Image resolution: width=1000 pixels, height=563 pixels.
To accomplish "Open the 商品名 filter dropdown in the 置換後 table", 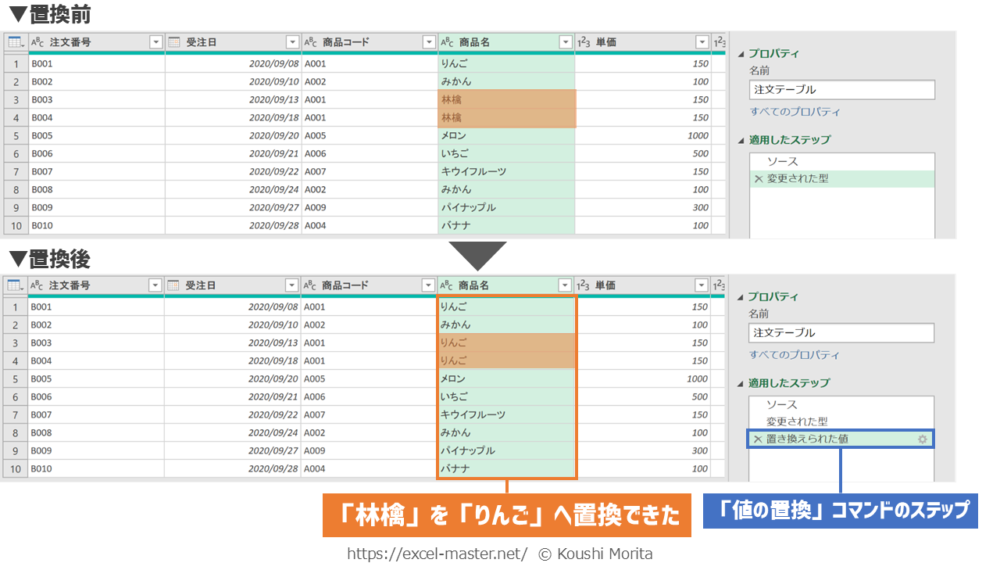I will pos(565,286).
